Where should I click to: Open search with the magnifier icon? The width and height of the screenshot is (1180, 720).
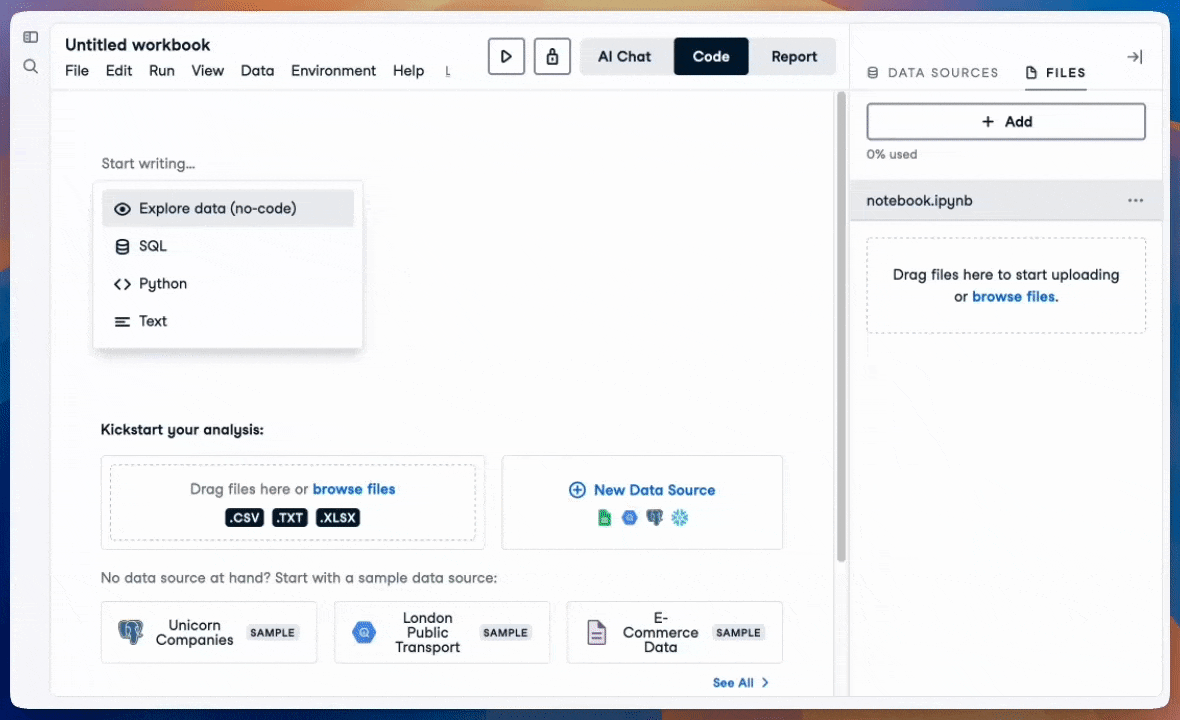click(31, 67)
